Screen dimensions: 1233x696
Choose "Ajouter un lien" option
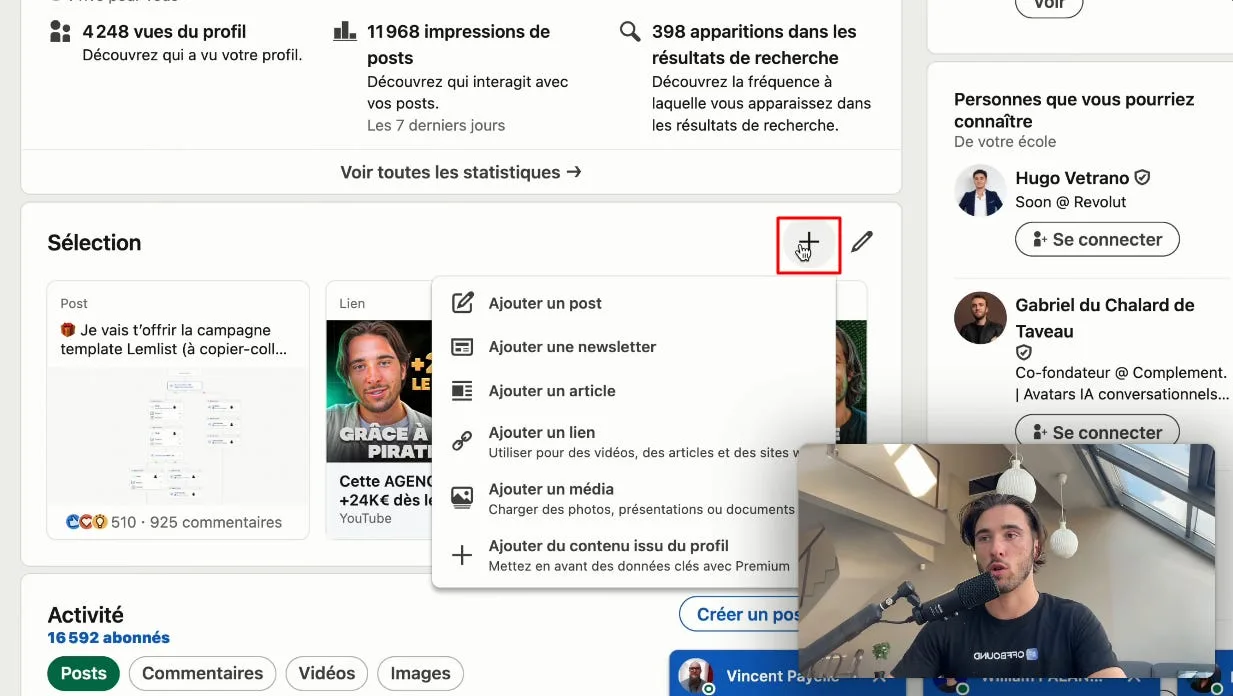[633, 441]
